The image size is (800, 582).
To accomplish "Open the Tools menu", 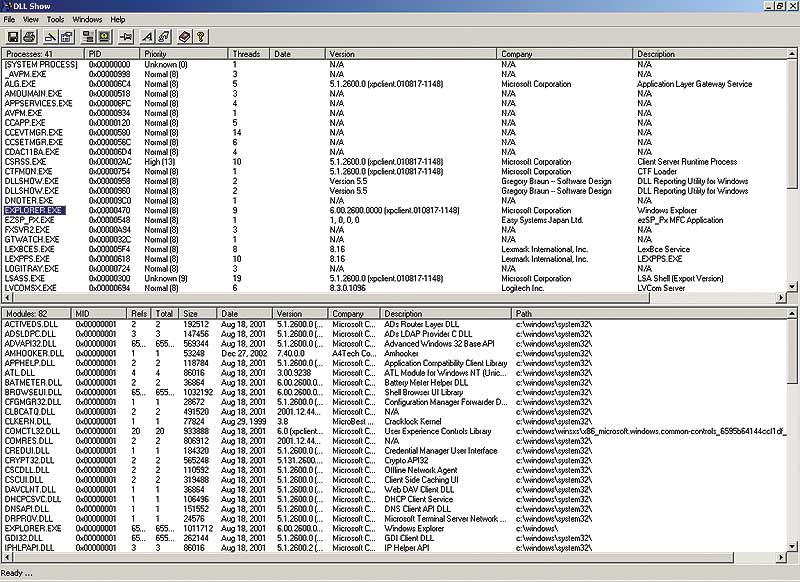I will pyautogui.click(x=55, y=19).
